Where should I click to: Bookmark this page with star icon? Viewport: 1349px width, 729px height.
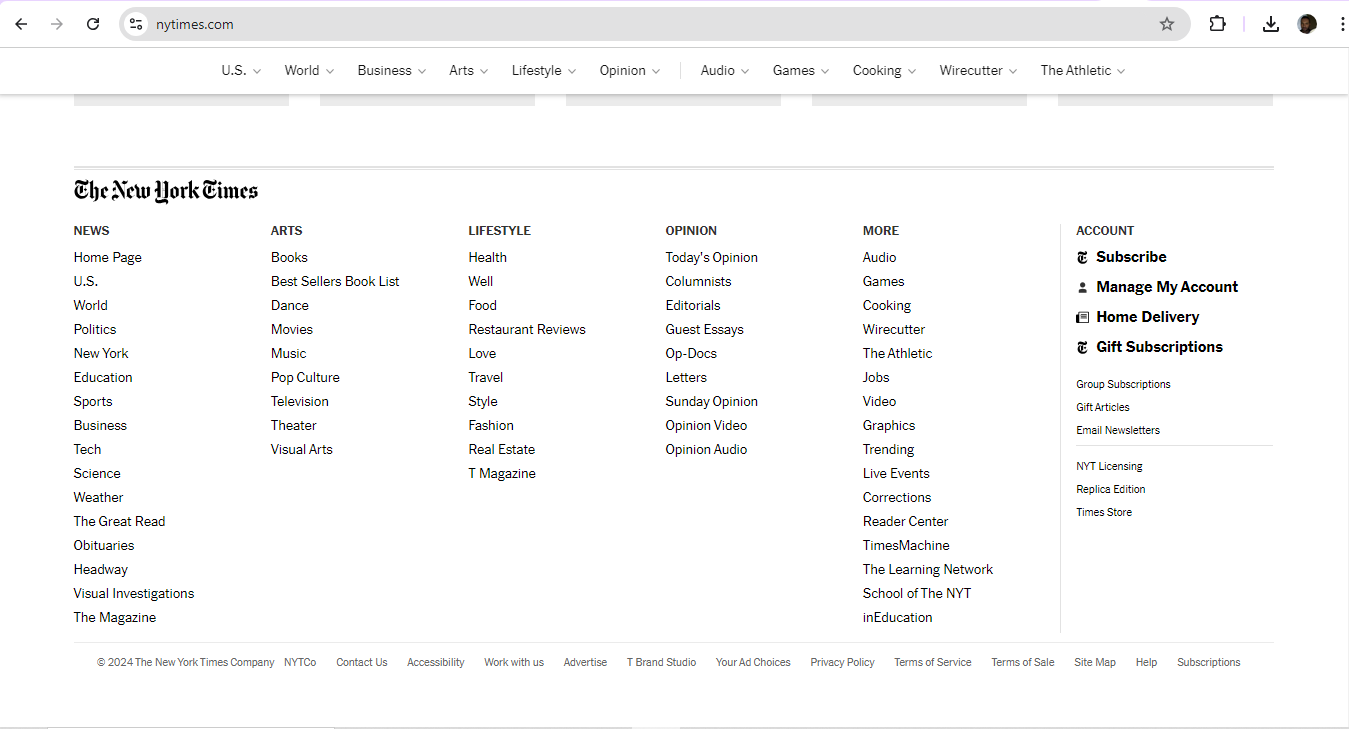tap(1166, 24)
